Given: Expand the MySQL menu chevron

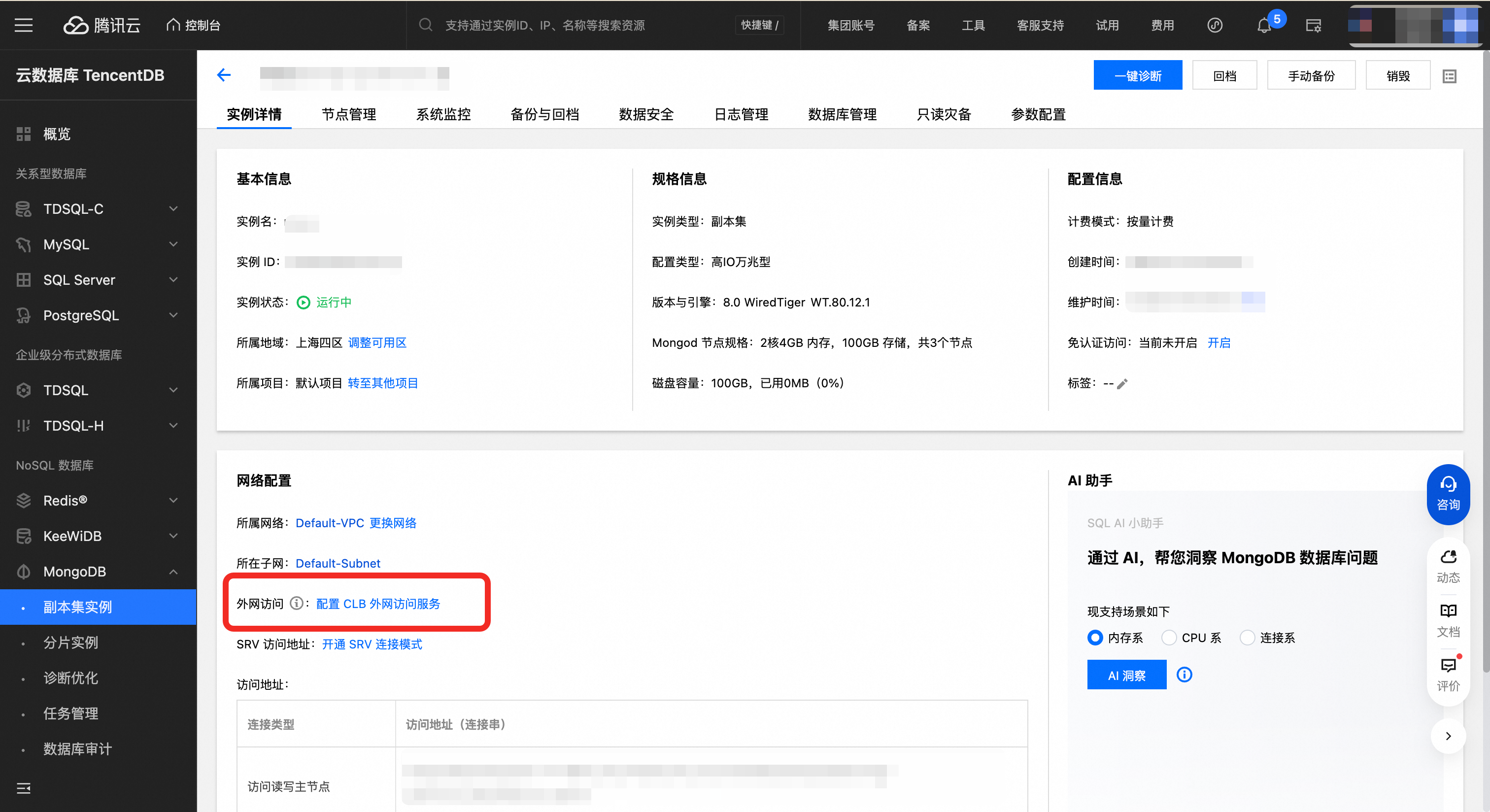Looking at the screenshot, I should point(173,244).
